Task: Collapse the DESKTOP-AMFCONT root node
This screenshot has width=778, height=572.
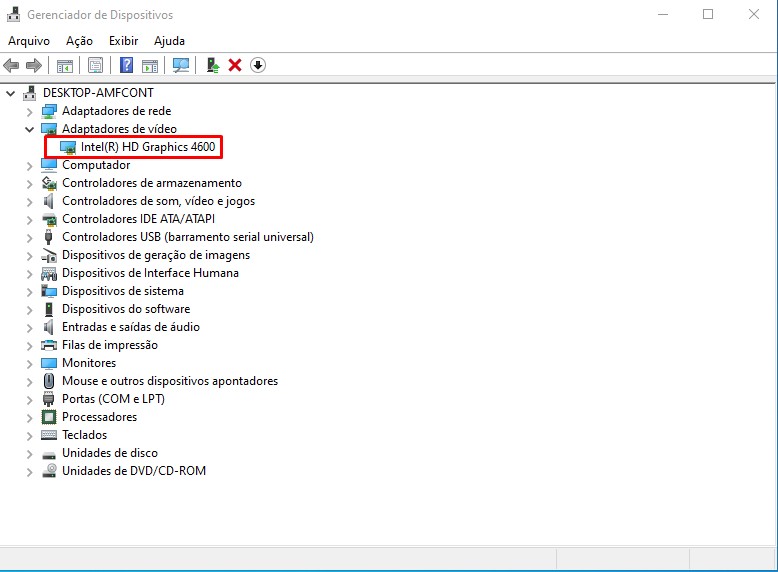Action: pos(10,93)
